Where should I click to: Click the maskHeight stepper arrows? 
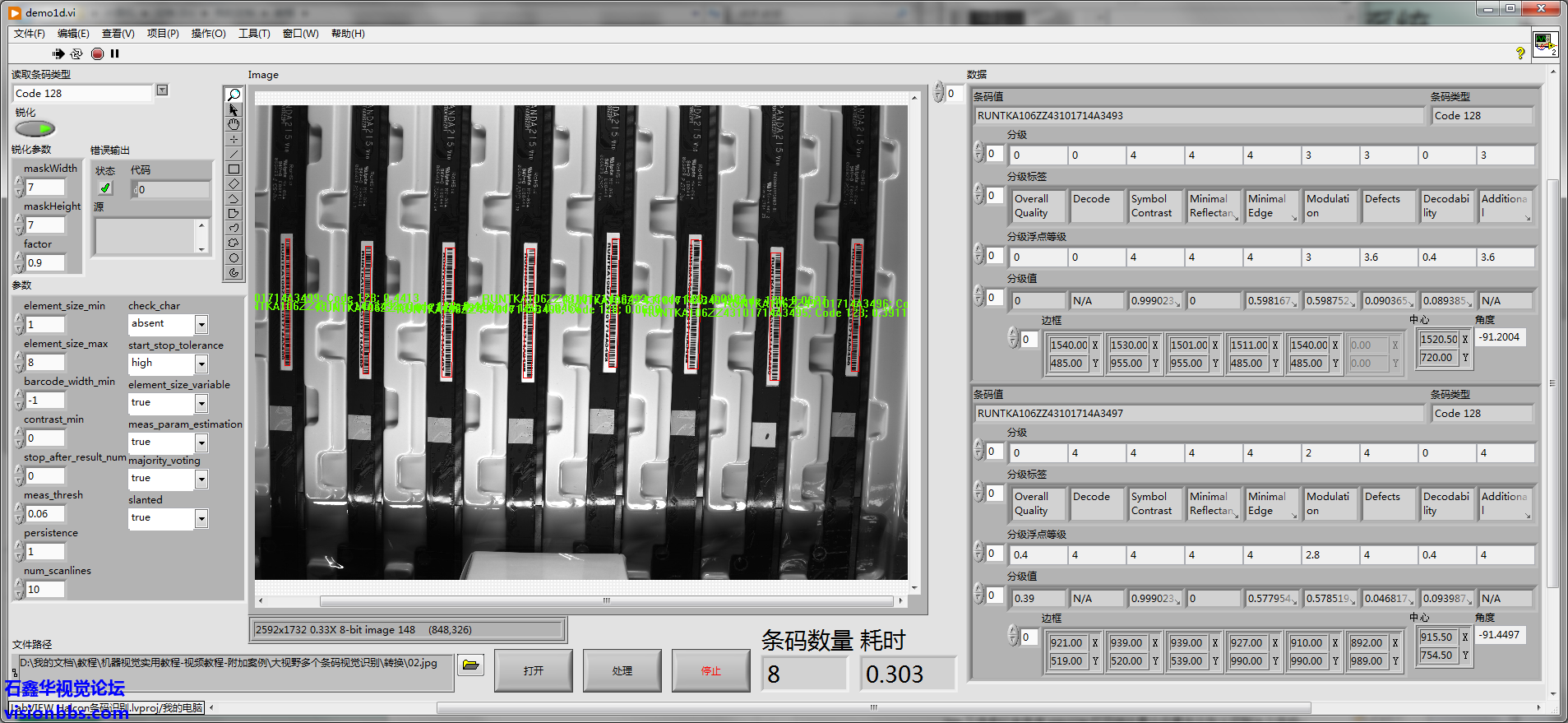click(19, 225)
